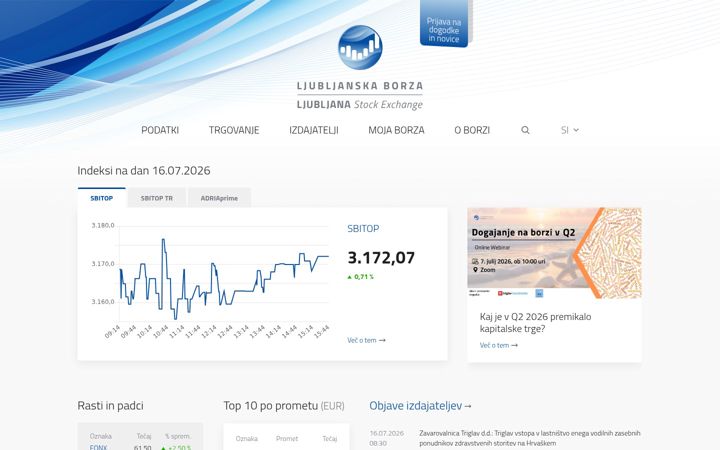The height and width of the screenshot is (450, 720).
Task: Open the PODATKI menu
Action: point(160,130)
